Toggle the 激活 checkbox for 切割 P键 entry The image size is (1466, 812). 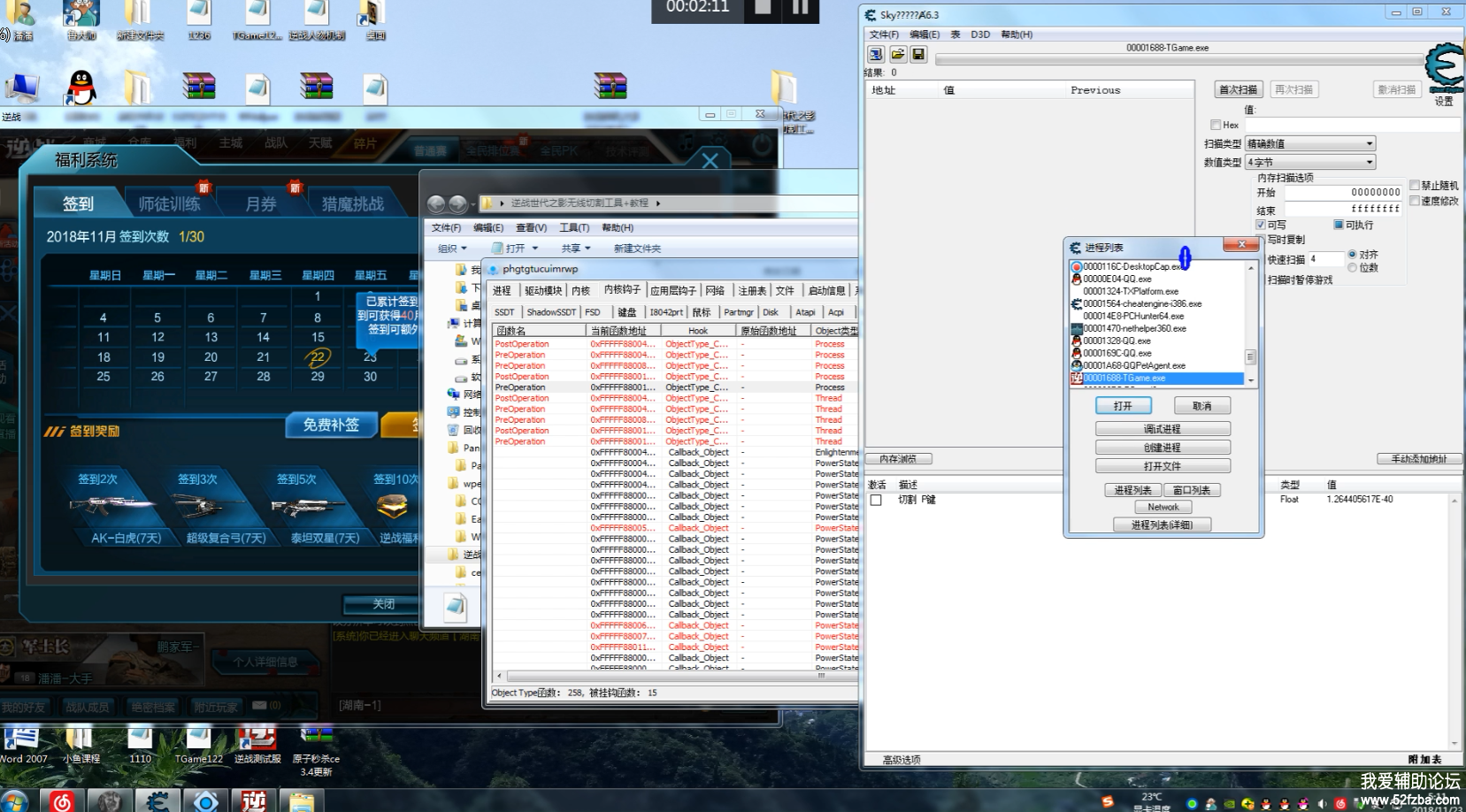876,500
